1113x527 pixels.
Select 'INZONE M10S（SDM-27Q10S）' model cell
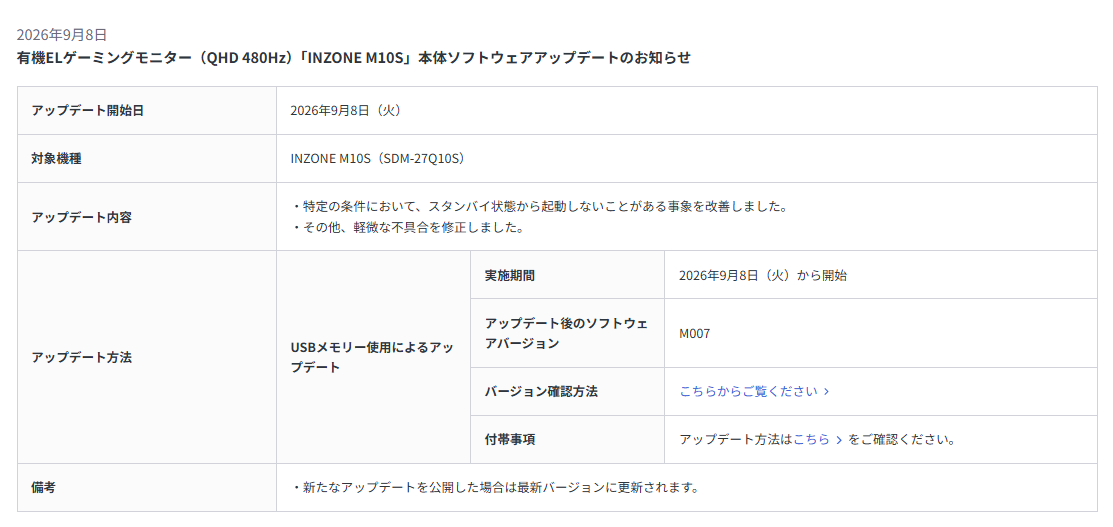tap(686, 158)
